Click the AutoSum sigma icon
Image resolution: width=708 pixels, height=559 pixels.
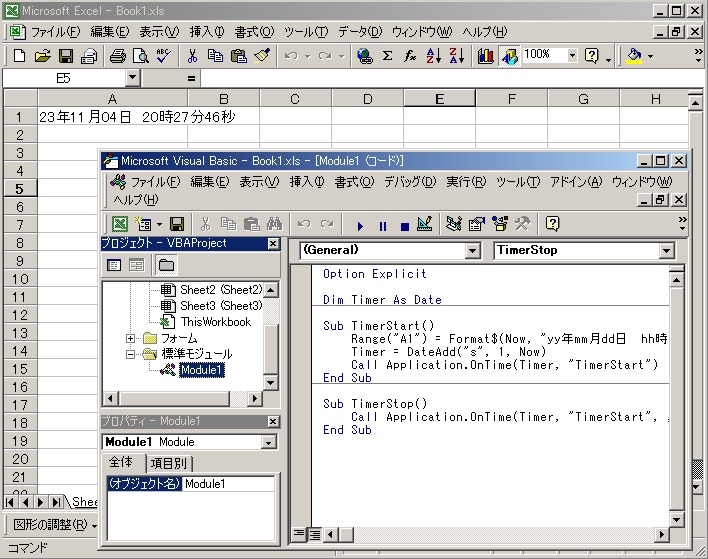point(387,56)
